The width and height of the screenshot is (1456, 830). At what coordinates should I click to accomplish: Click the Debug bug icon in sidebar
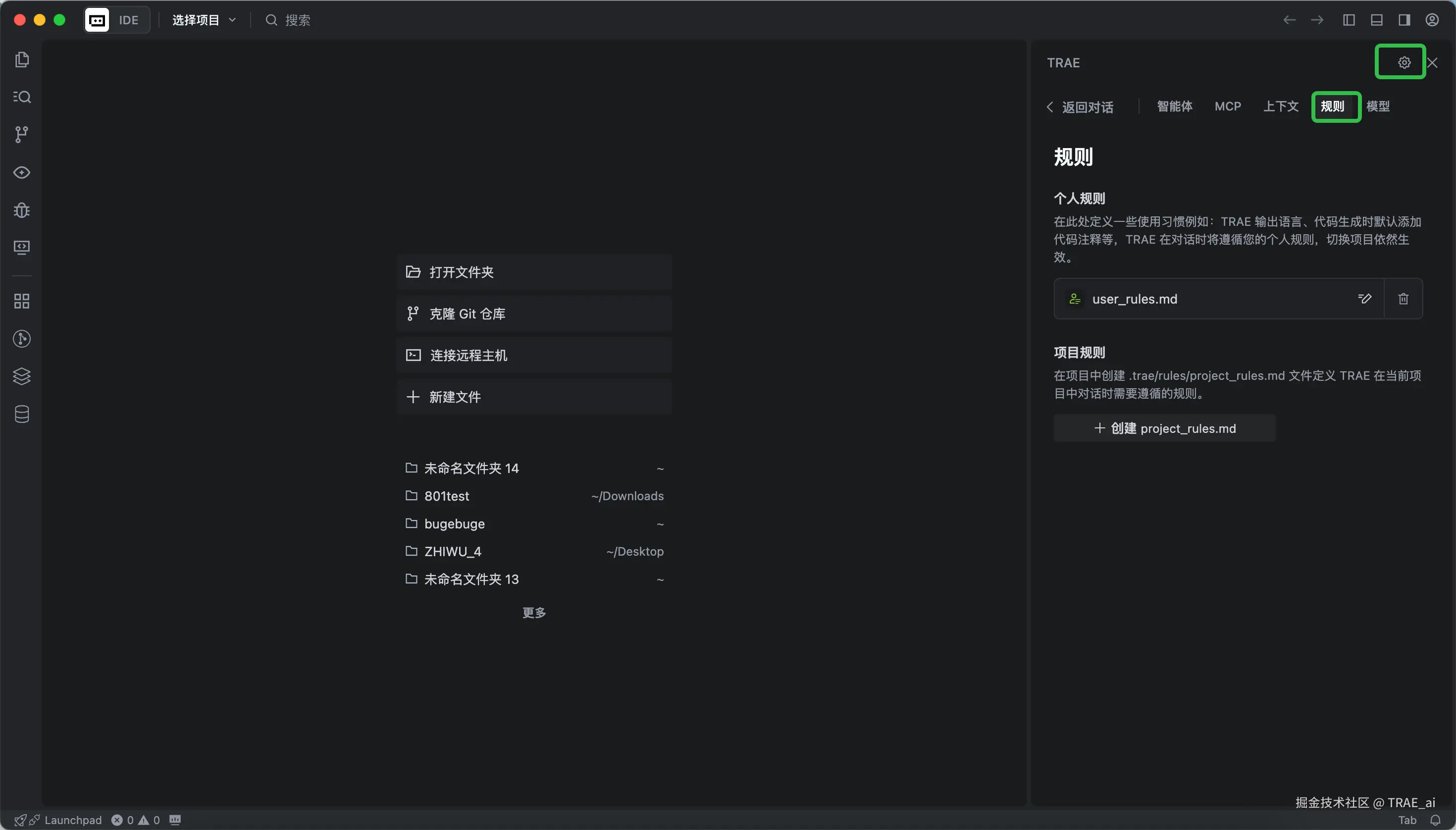coord(22,210)
